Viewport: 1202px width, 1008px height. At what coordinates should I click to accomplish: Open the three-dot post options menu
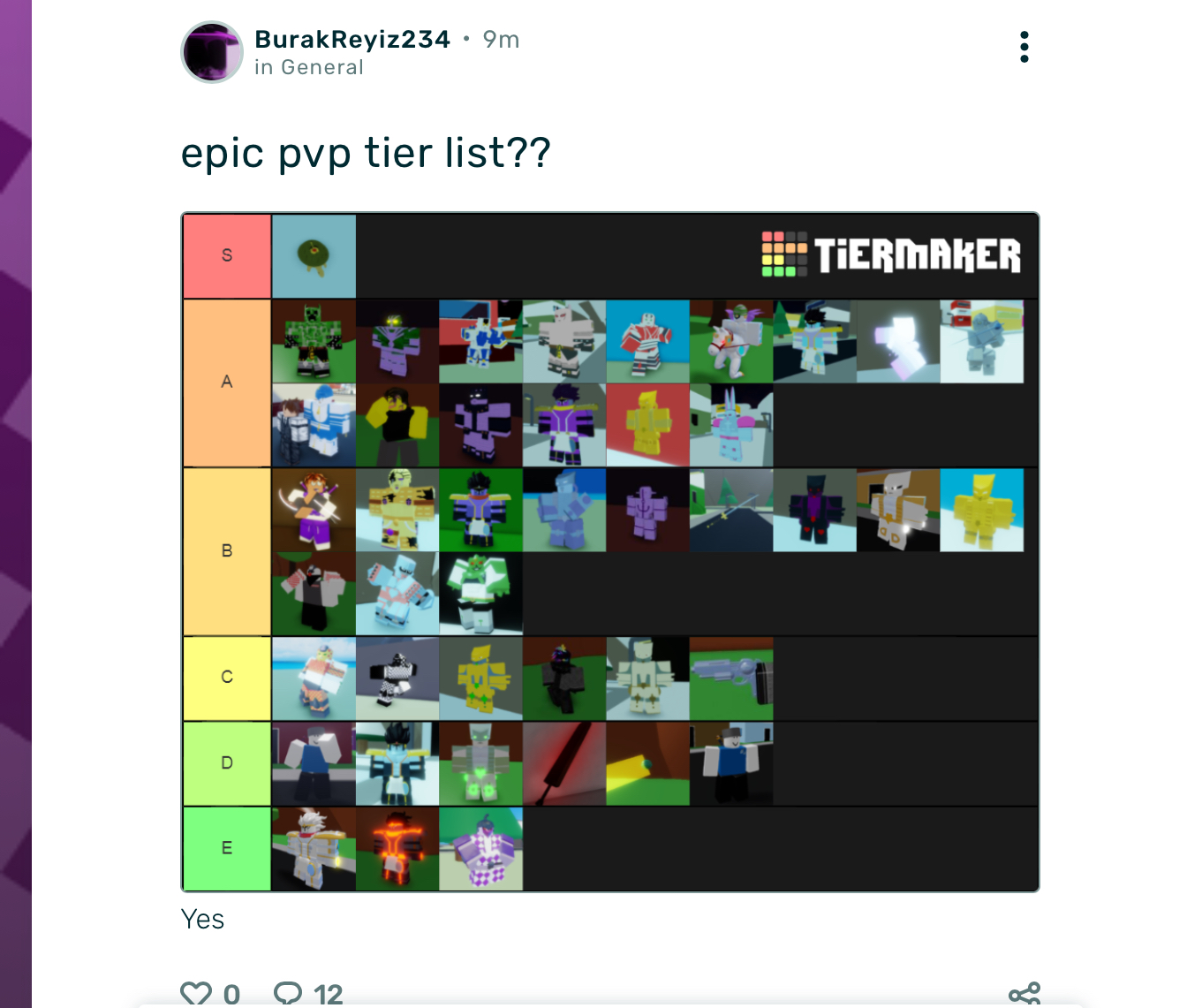[1024, 47]
